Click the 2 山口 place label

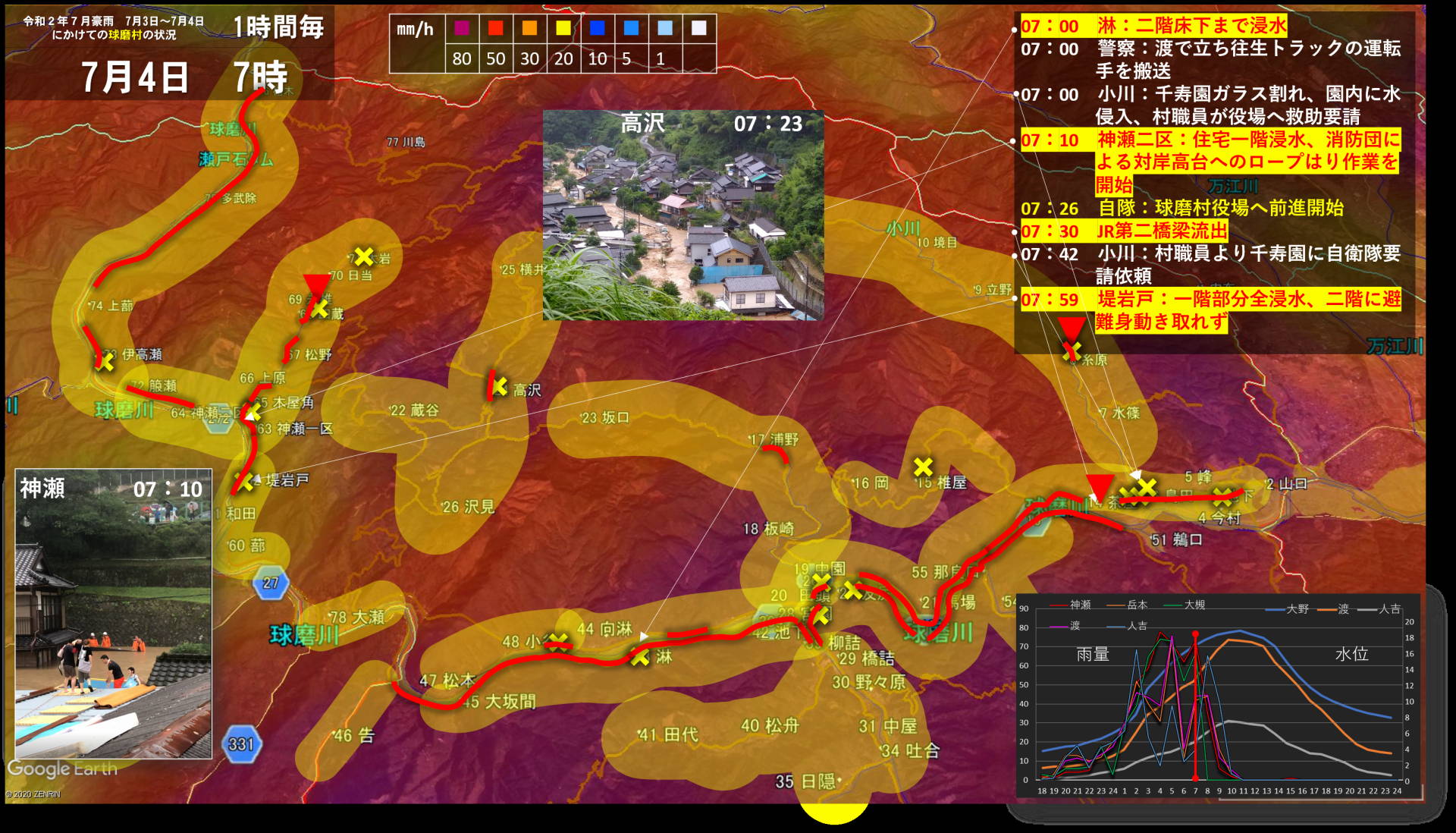[x=1286, y=484]
